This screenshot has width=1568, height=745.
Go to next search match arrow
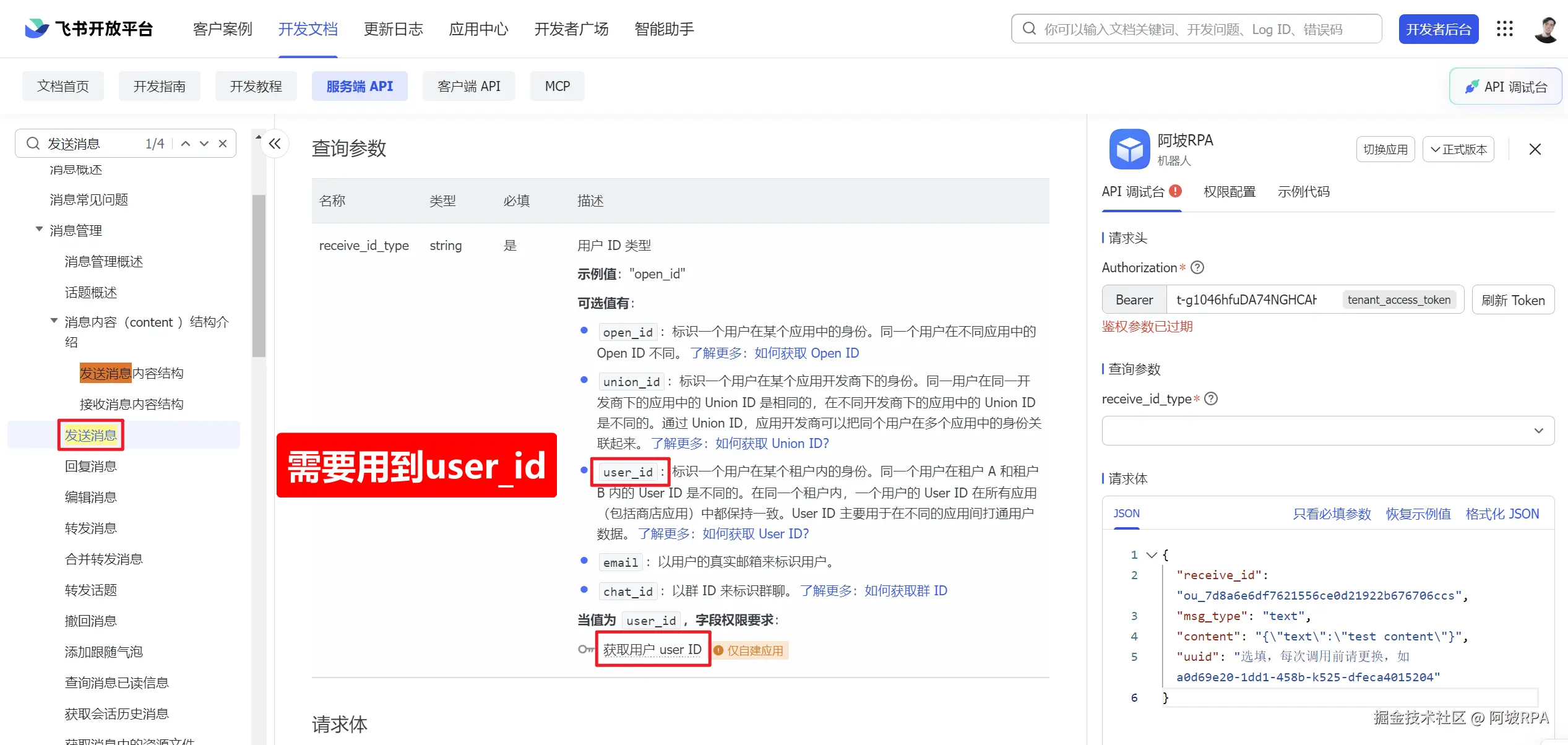[x=204, y=144]
